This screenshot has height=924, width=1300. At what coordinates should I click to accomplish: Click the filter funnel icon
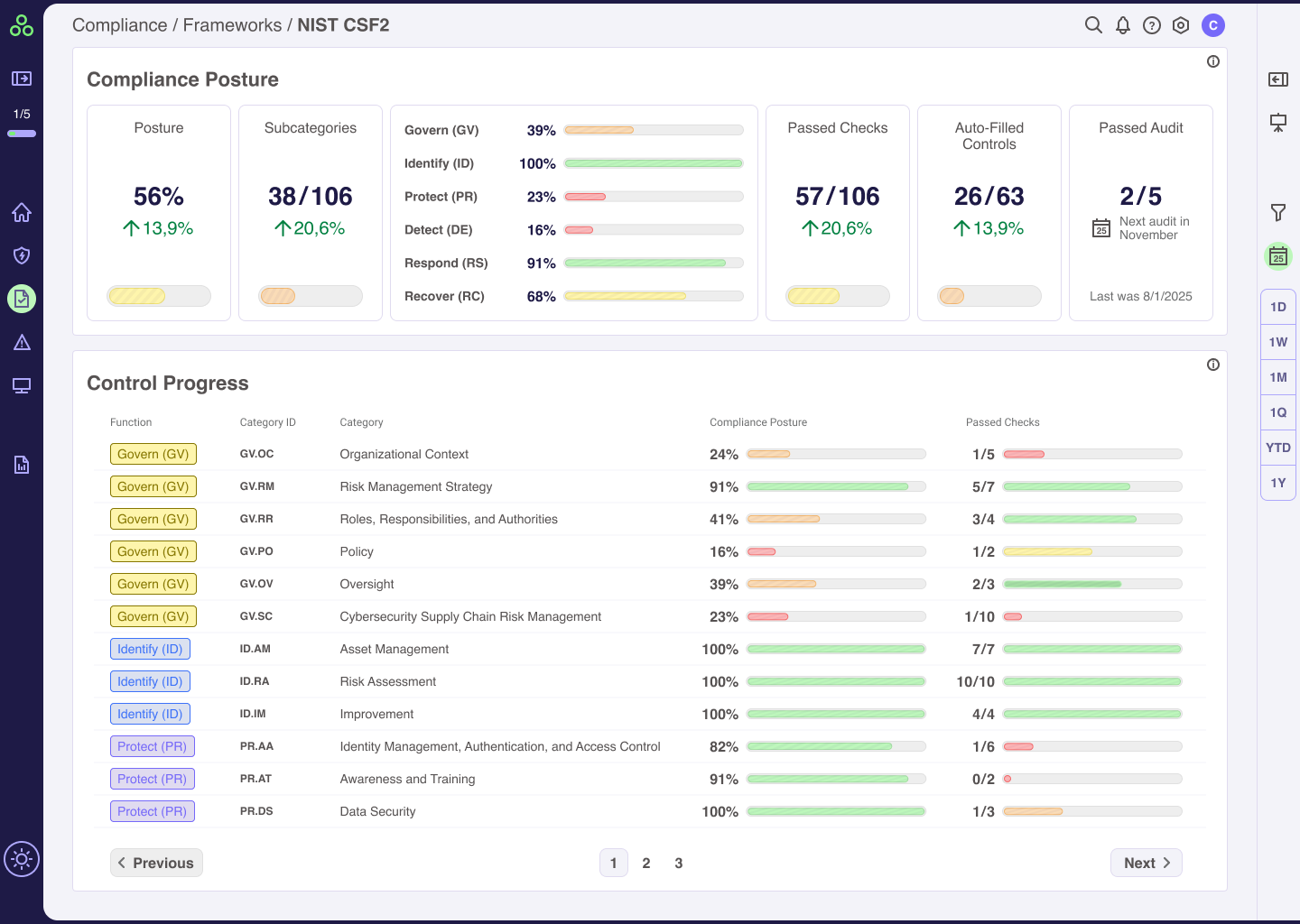(1278, 213)
